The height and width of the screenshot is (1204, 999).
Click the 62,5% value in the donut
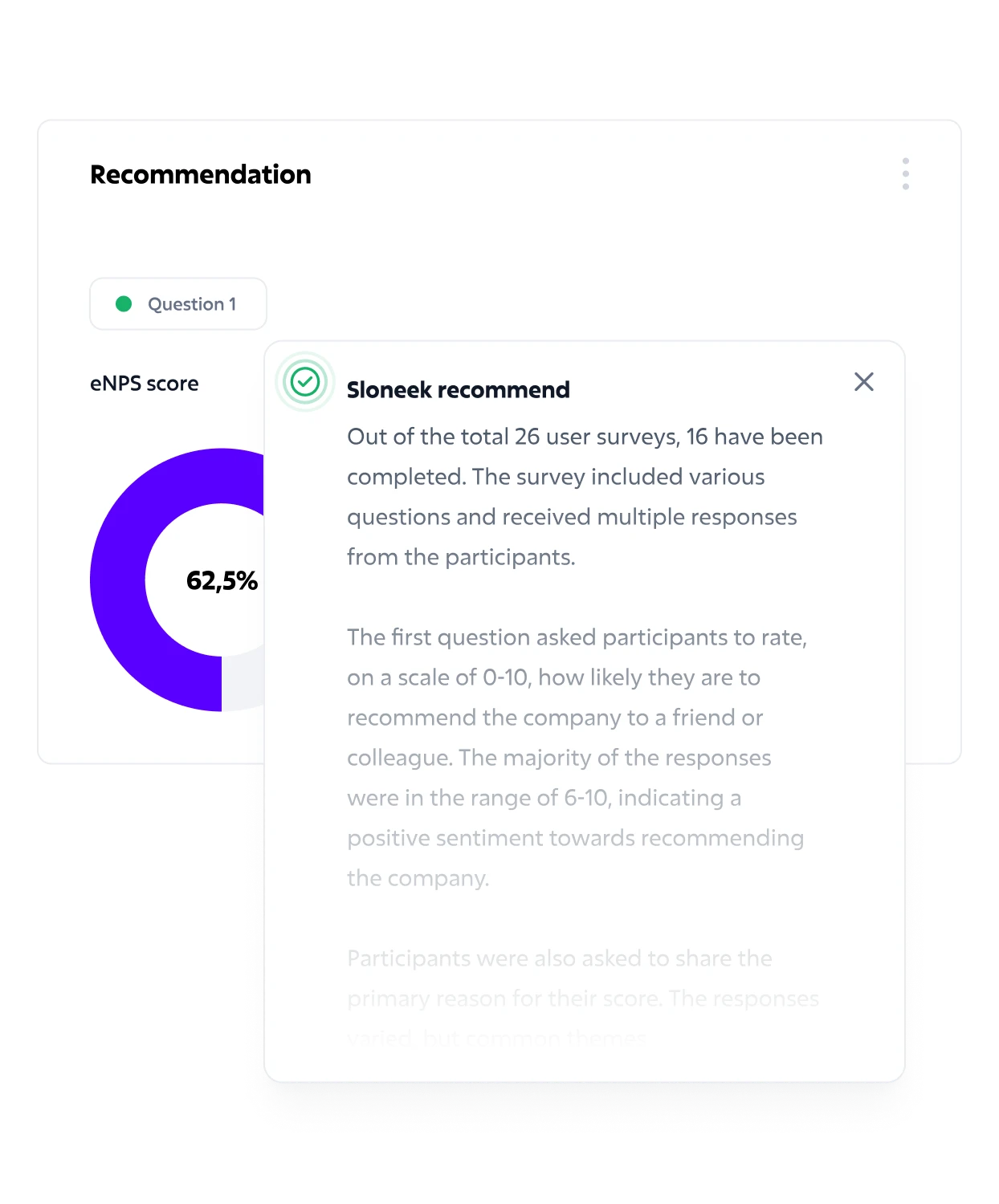[x=222, y=580]
